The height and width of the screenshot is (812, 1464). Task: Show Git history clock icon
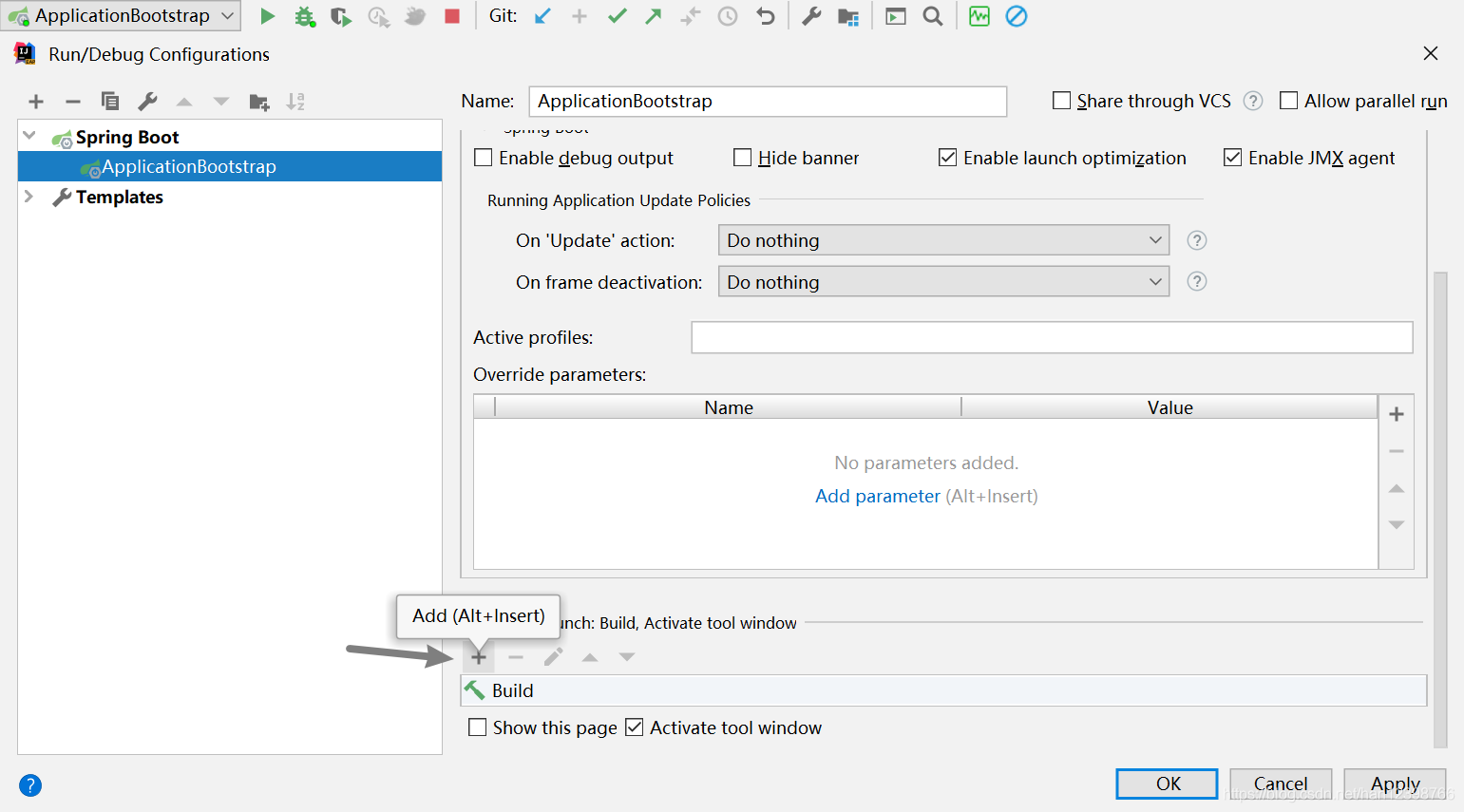(x=728, y=16)
